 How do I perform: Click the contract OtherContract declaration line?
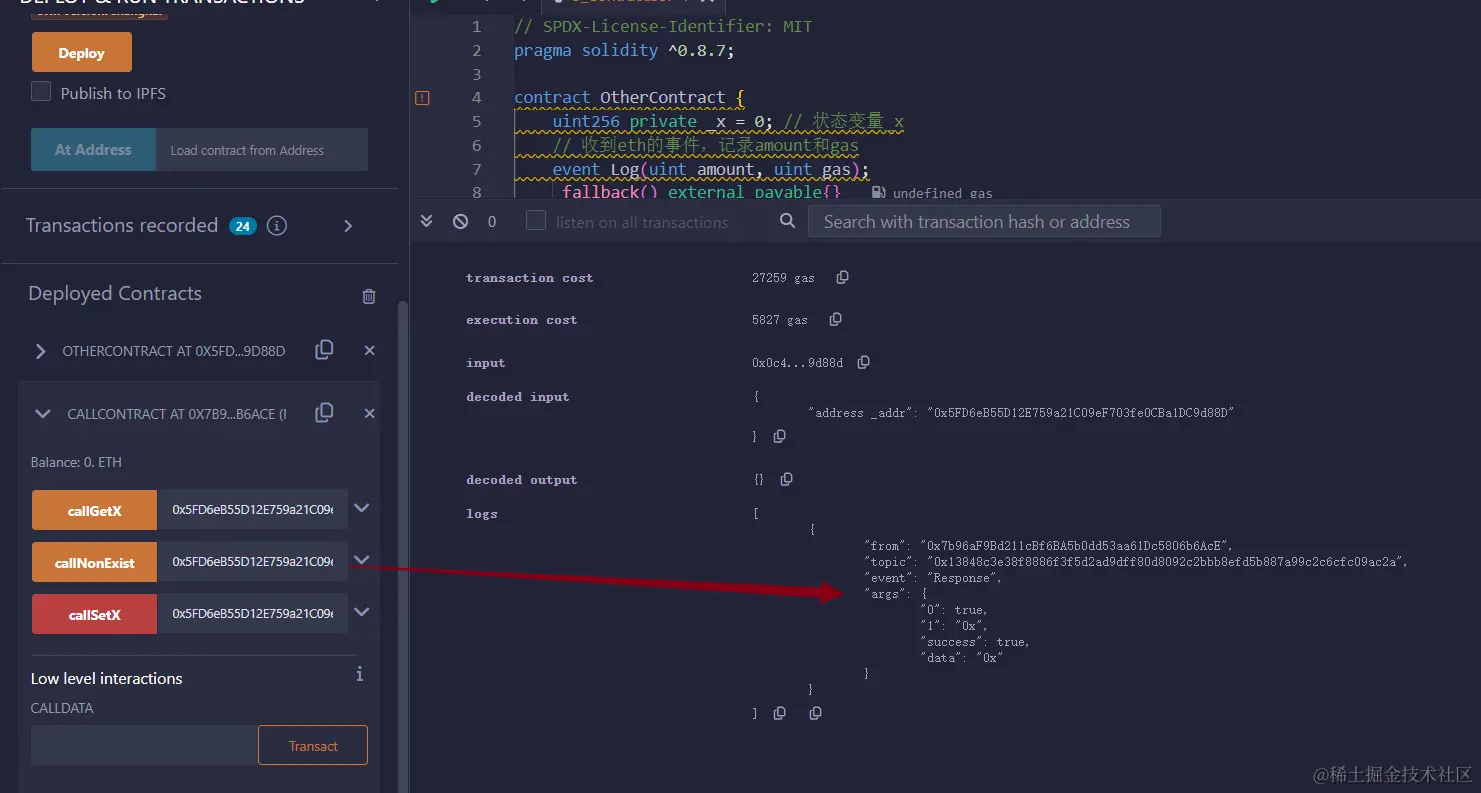(629, 98)
